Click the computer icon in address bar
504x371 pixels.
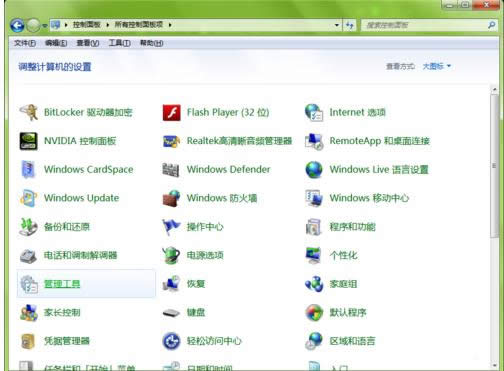[56, 25]
